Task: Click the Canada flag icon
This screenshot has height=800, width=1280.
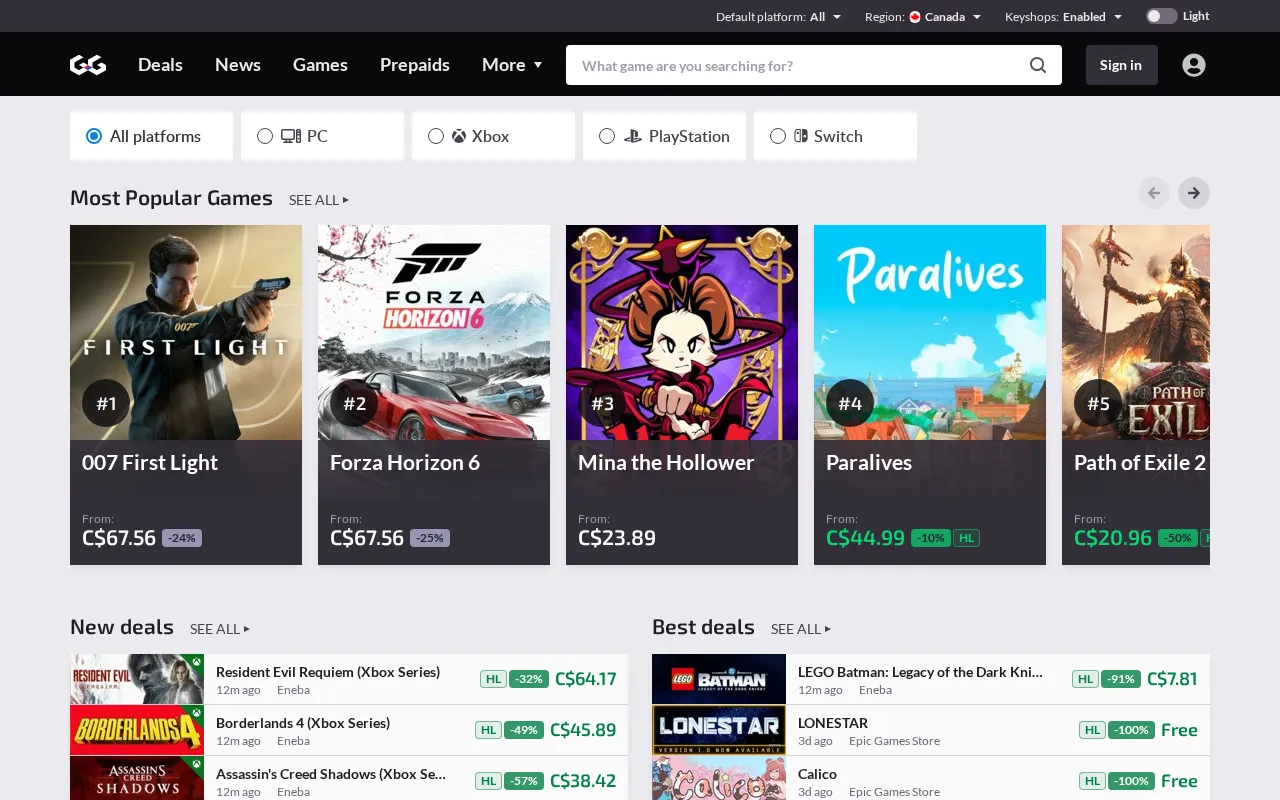Action: coord(915,17)
